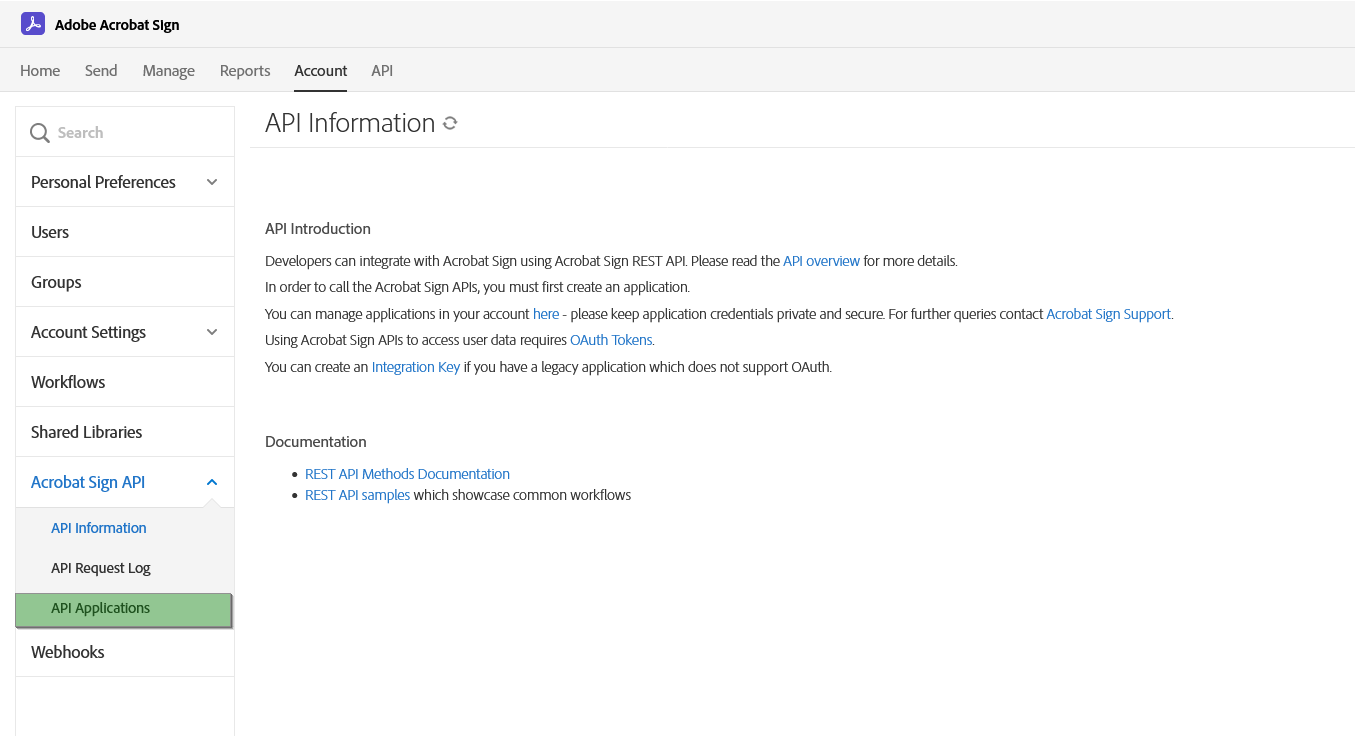Open Shared Libraries in the sidebar
This screenshot has width=1355, height=736.
(x=125, y=432)
